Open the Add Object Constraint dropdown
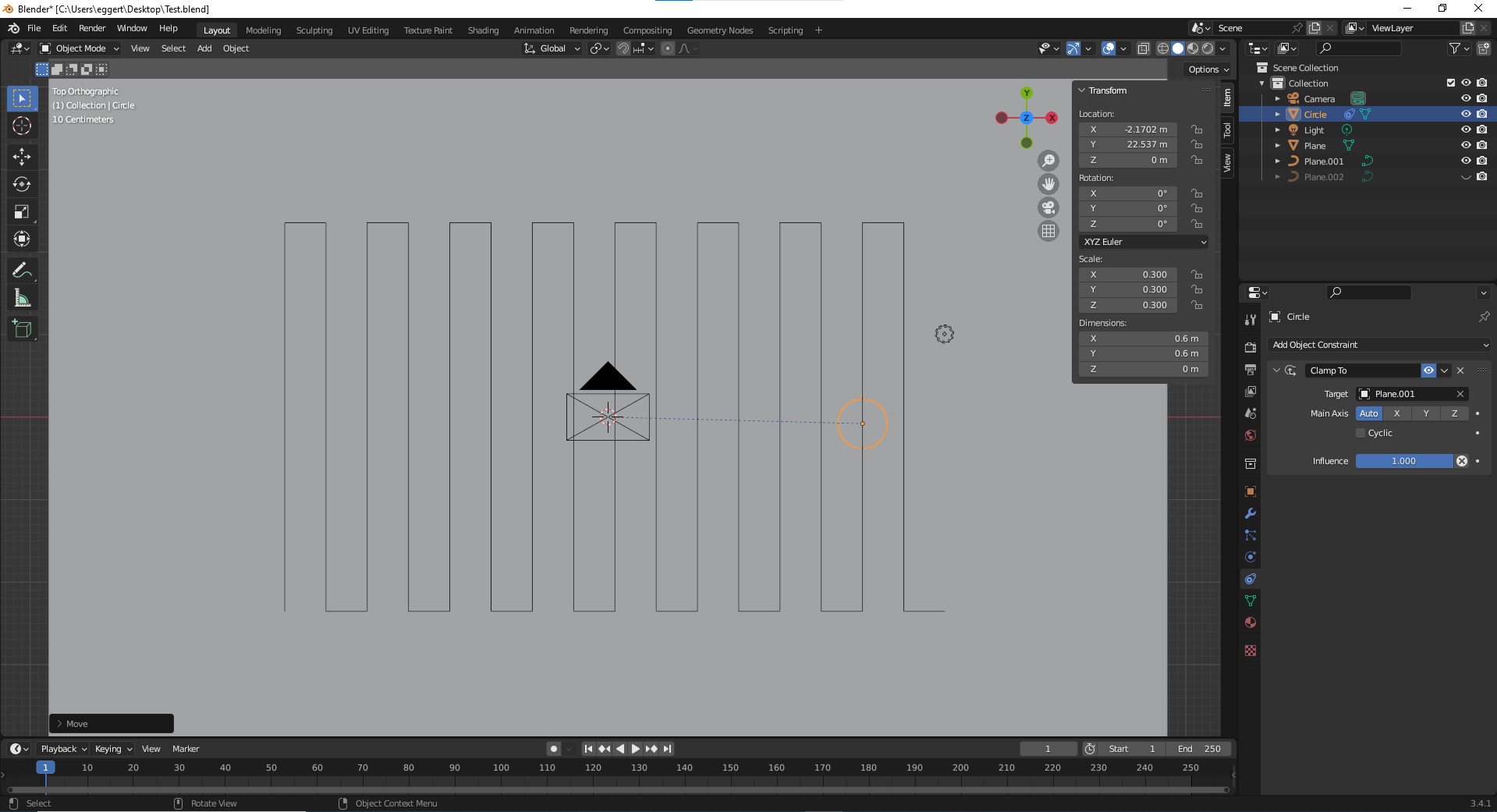Image resolution: width=1497 pixels, height=812 pixels. tap(1379, 345)
